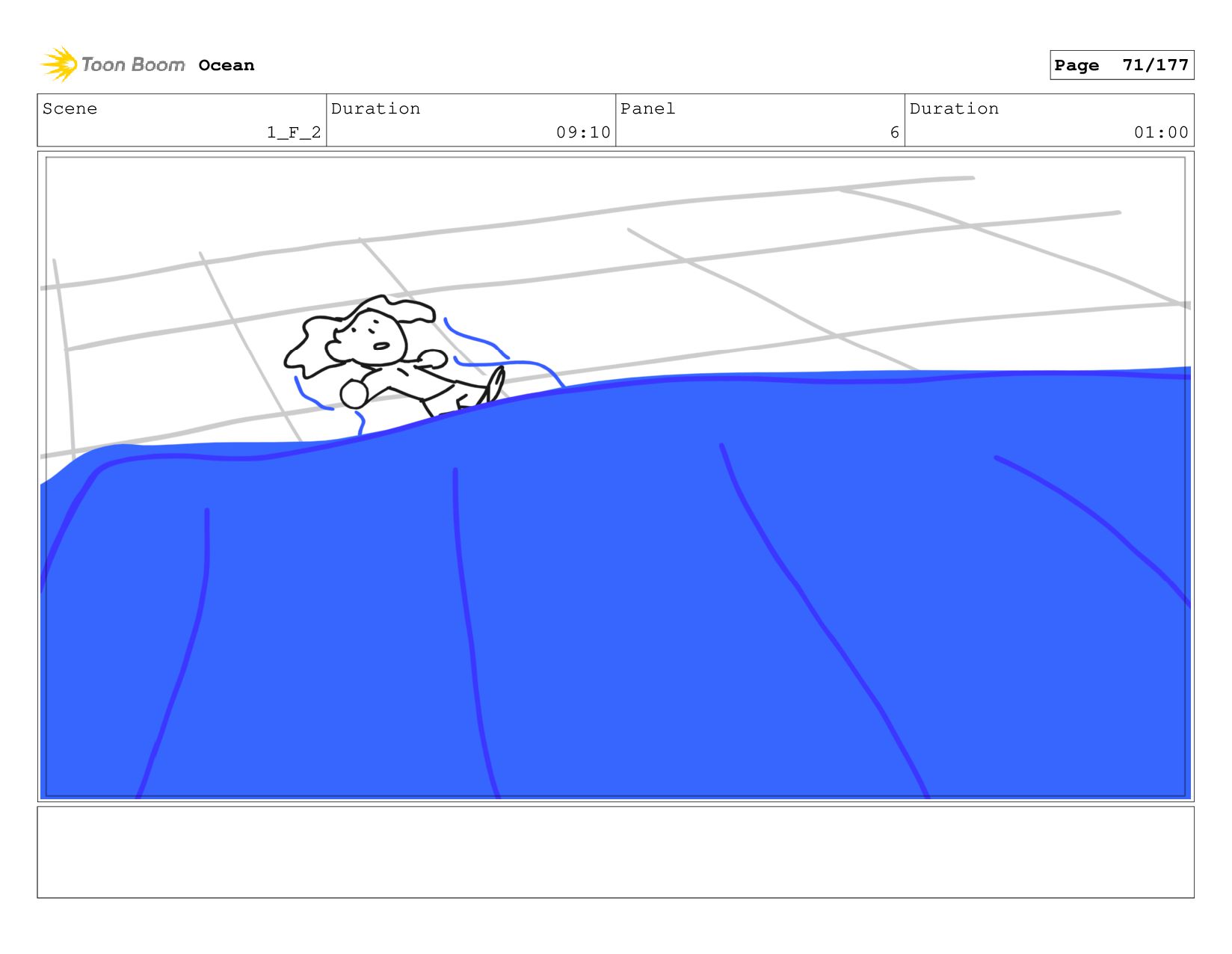Click the Page 71/177 box
This screenshot has height=954, width=1232.
click(1121, 65)
